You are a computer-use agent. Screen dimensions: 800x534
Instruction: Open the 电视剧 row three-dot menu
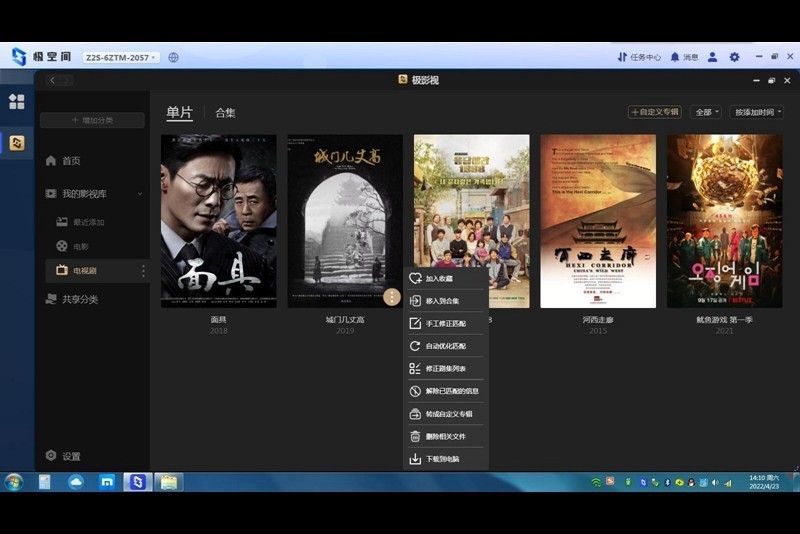click(x=143, y=271)
